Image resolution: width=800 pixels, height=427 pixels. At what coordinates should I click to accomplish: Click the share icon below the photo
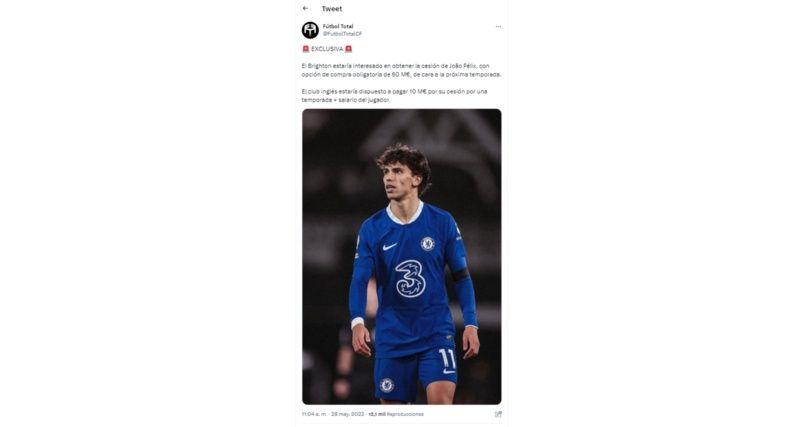498,413
